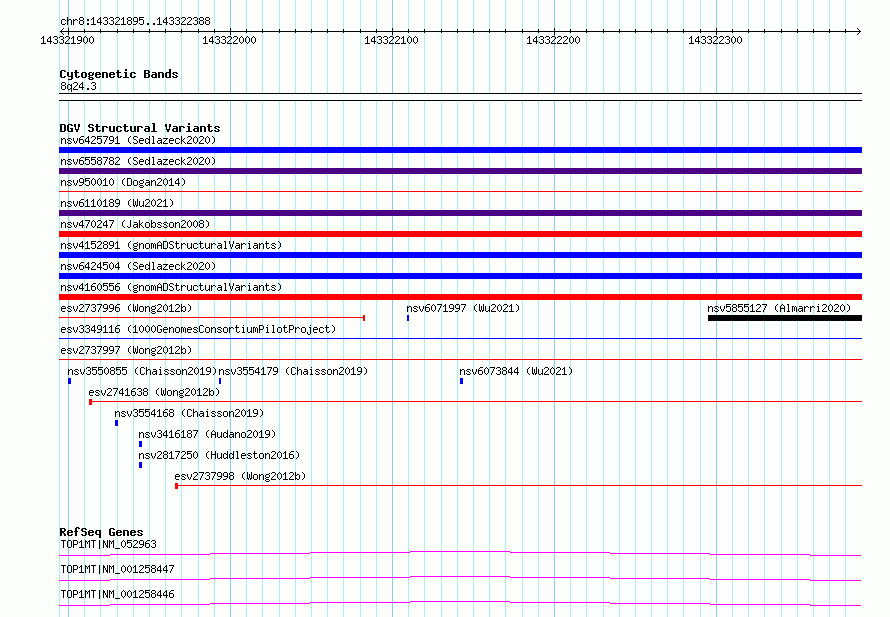Click the TOP1MT|NM_001258447 gene label

(117, 569)
